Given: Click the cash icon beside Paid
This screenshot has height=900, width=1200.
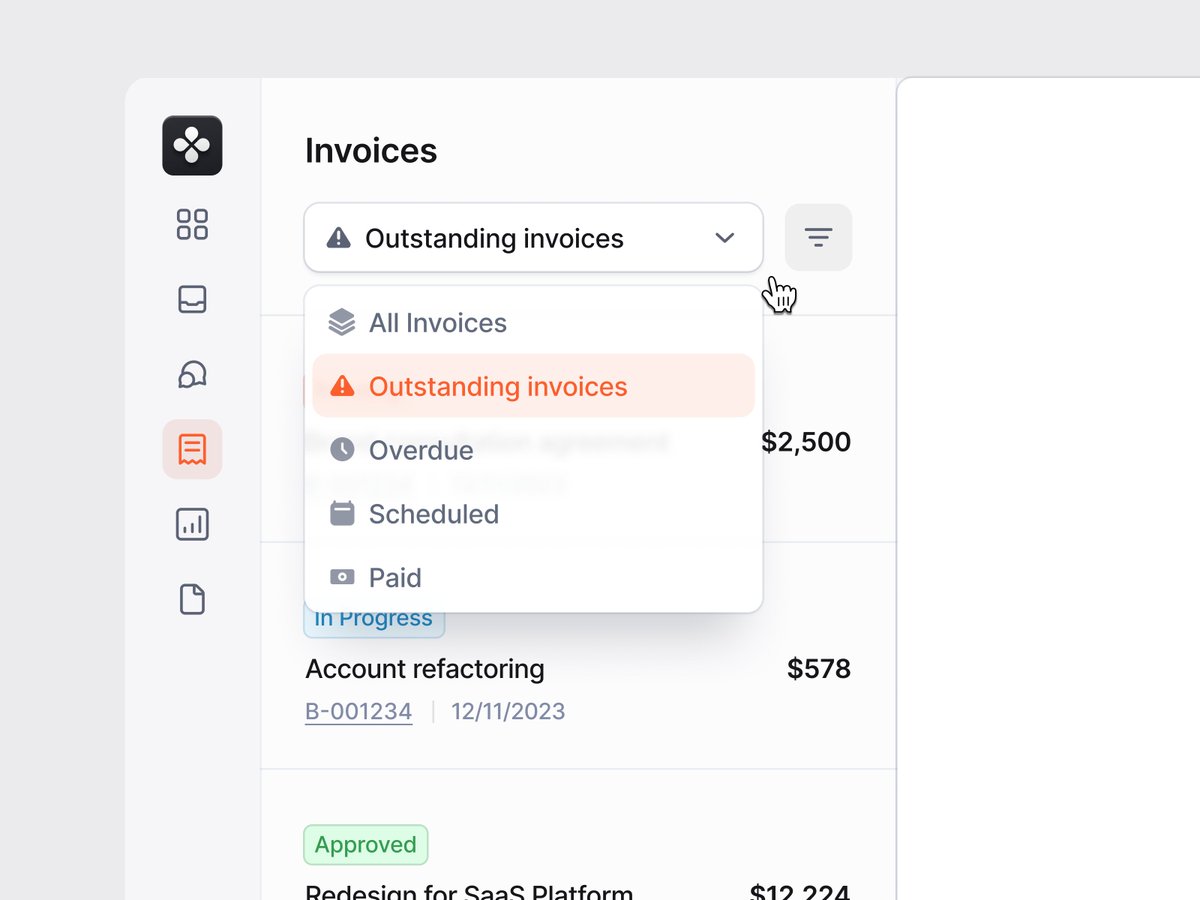Looking at the screenshot, I should pos(342,577).
